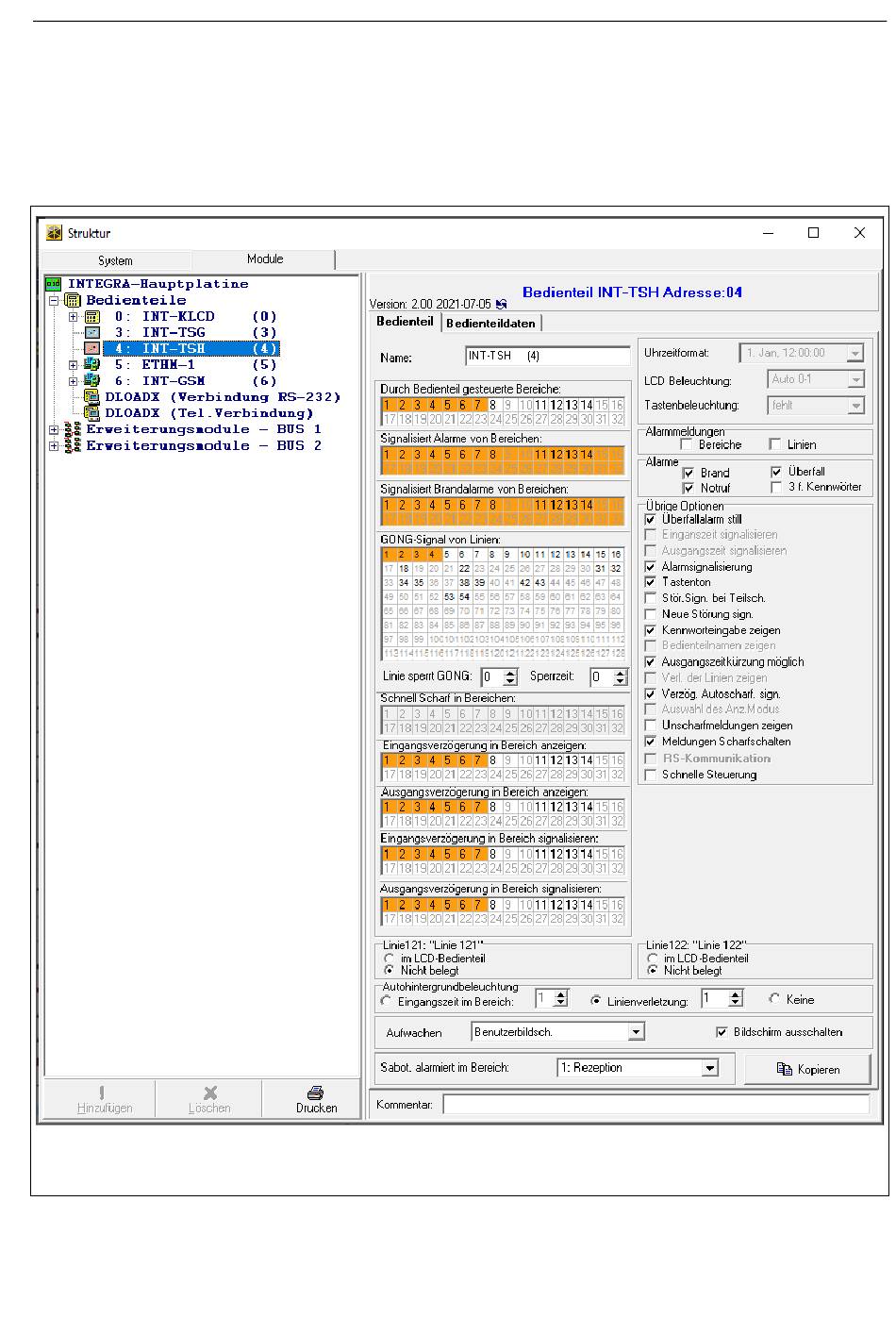Click the Kopieren copy icon

(x=783, y=1069)
